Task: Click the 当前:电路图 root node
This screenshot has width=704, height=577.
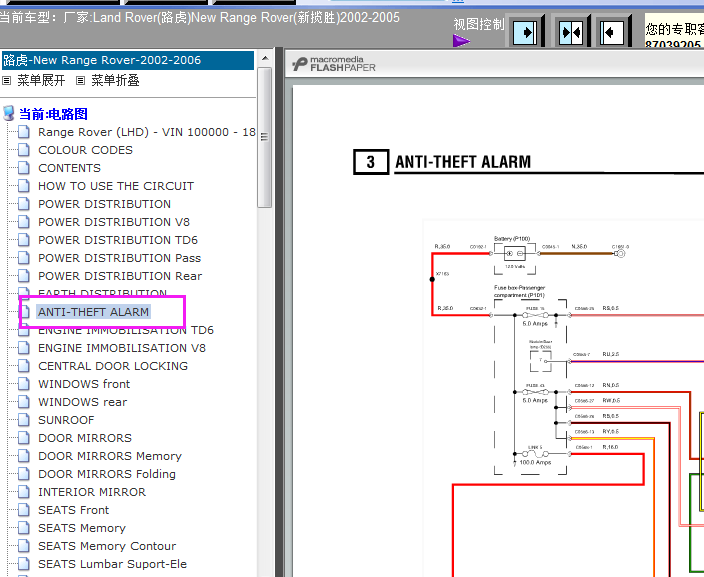Action: point(53,114)
